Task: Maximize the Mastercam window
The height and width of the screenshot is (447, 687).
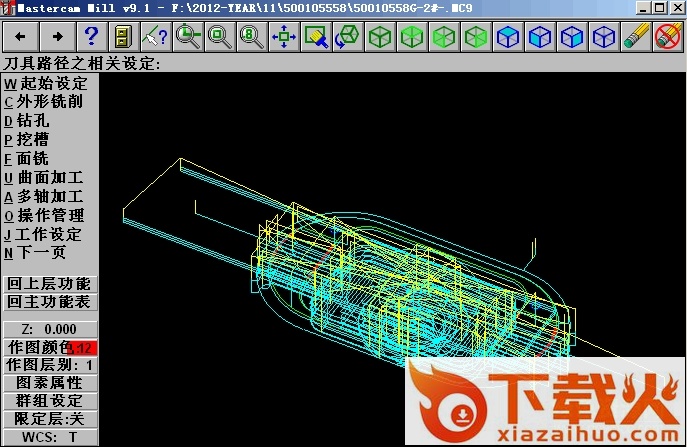Action: pos(659,8)
